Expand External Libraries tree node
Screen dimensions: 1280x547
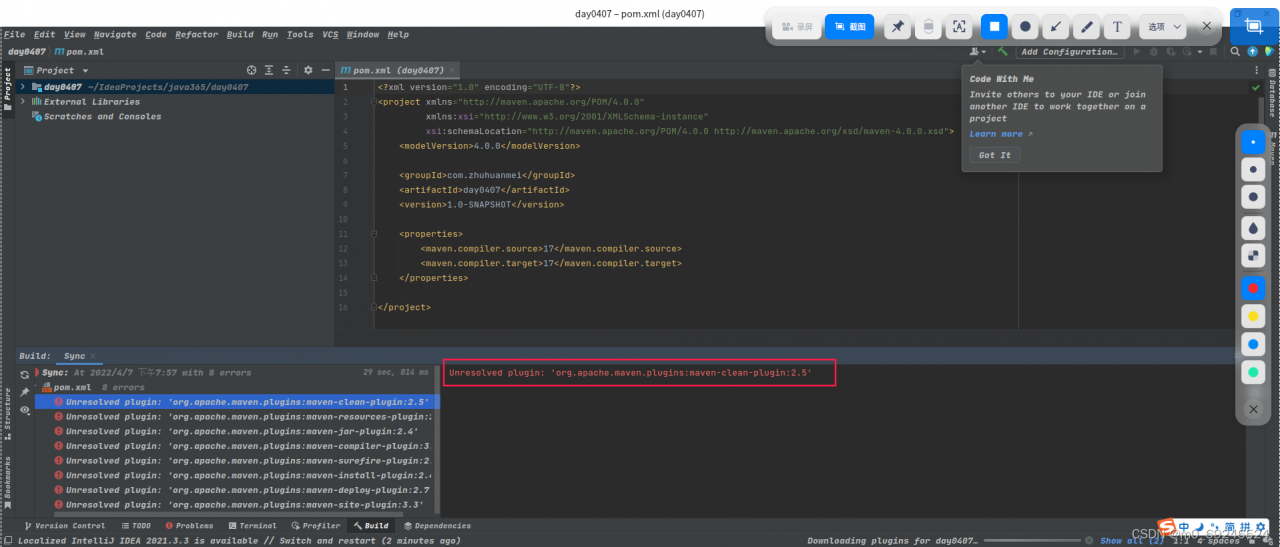coord(22,102)
